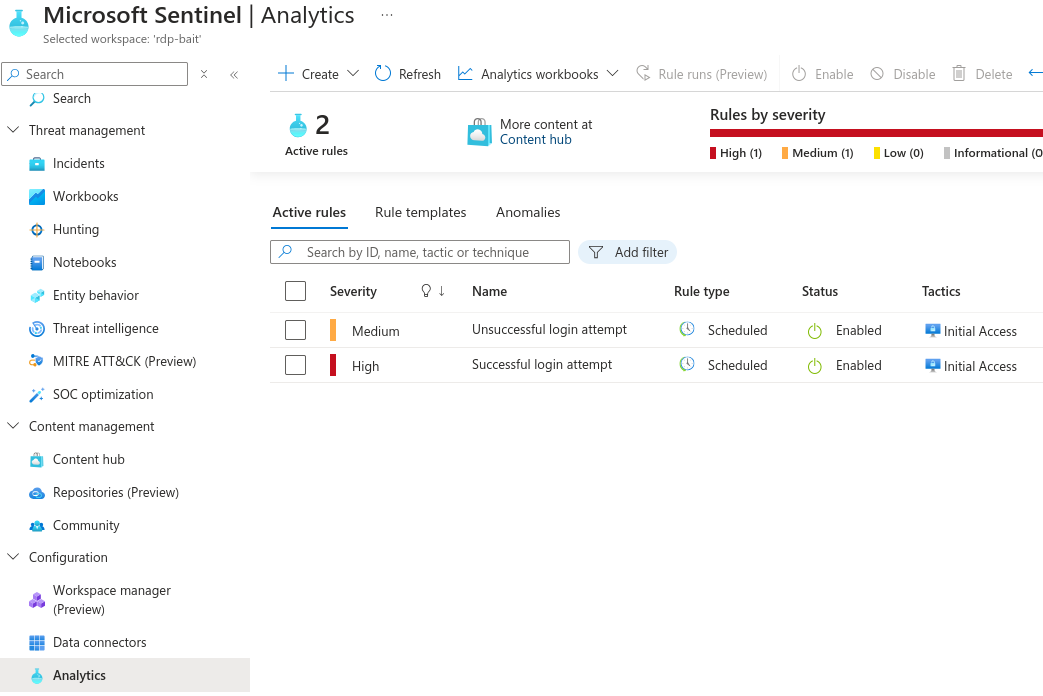1043x696 pixels.
Task: Select Analytics in the sidebar
Action: (79, 675)
